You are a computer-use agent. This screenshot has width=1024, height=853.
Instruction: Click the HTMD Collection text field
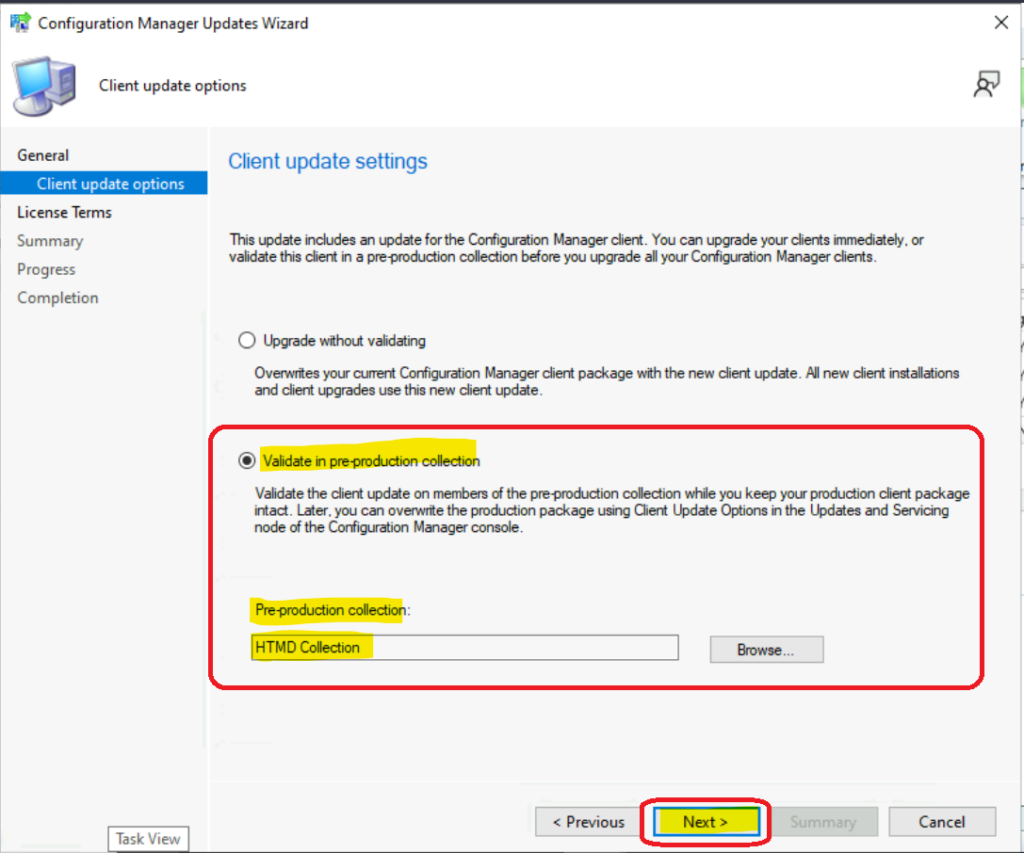[465, 647]
